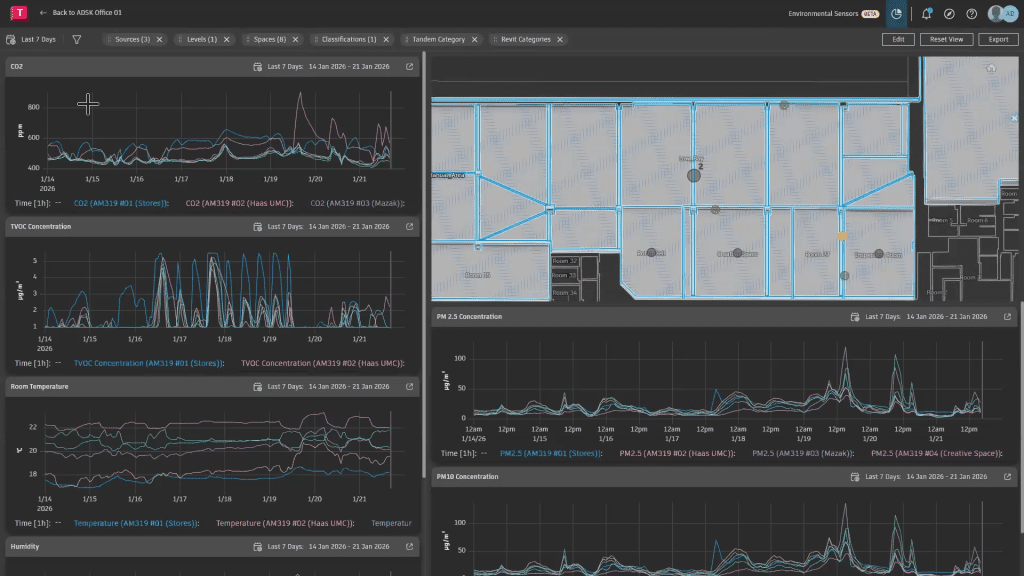
Task: Open the notifications bell
Action: [x=927, y=14]
